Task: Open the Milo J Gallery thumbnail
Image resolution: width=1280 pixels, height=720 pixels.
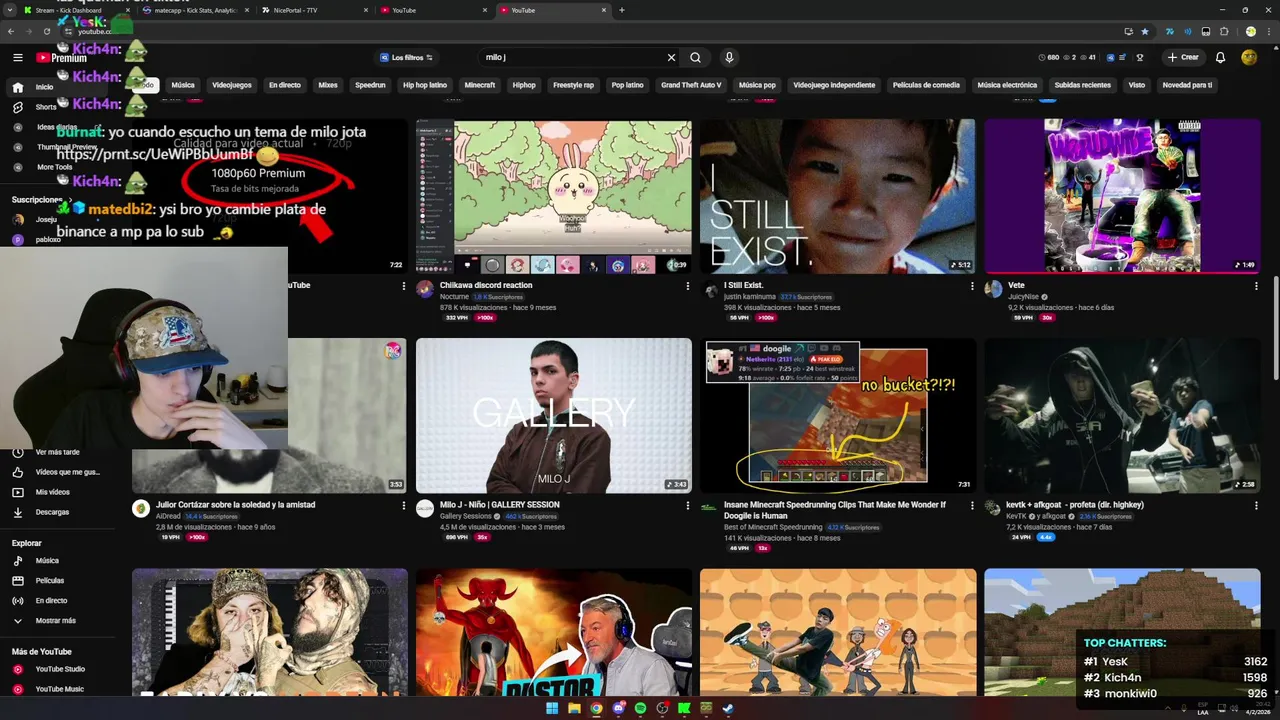Action: pyautogui.click(x=553, y=415)
